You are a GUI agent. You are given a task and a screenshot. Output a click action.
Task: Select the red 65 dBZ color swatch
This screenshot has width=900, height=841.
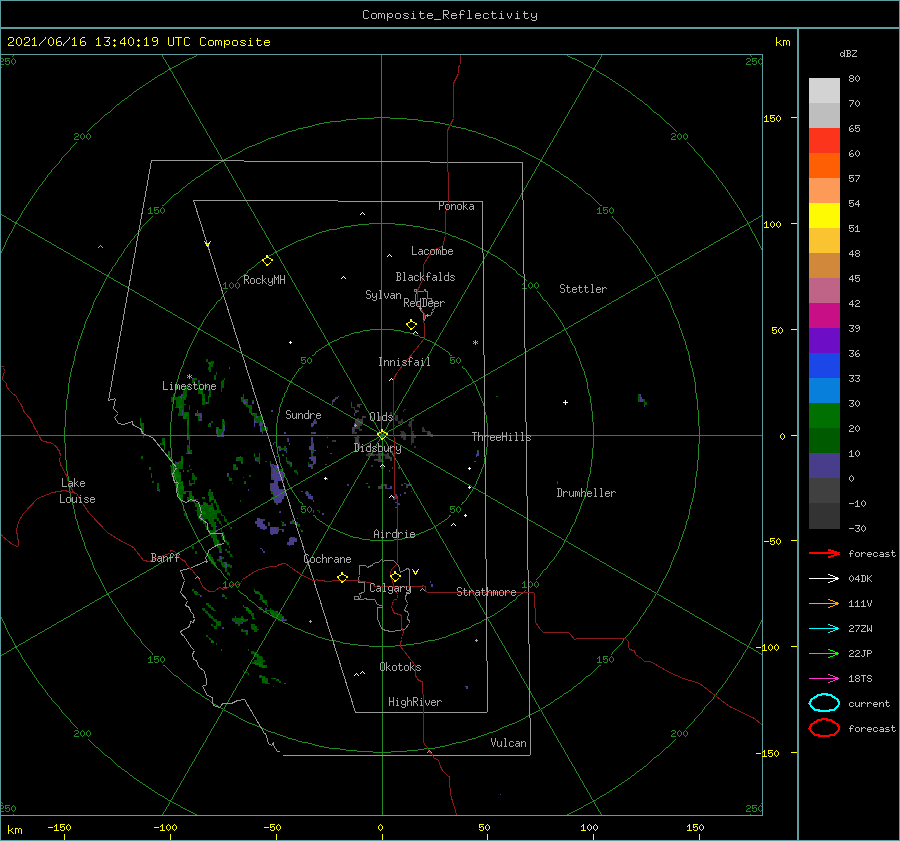tap(824, 140)
